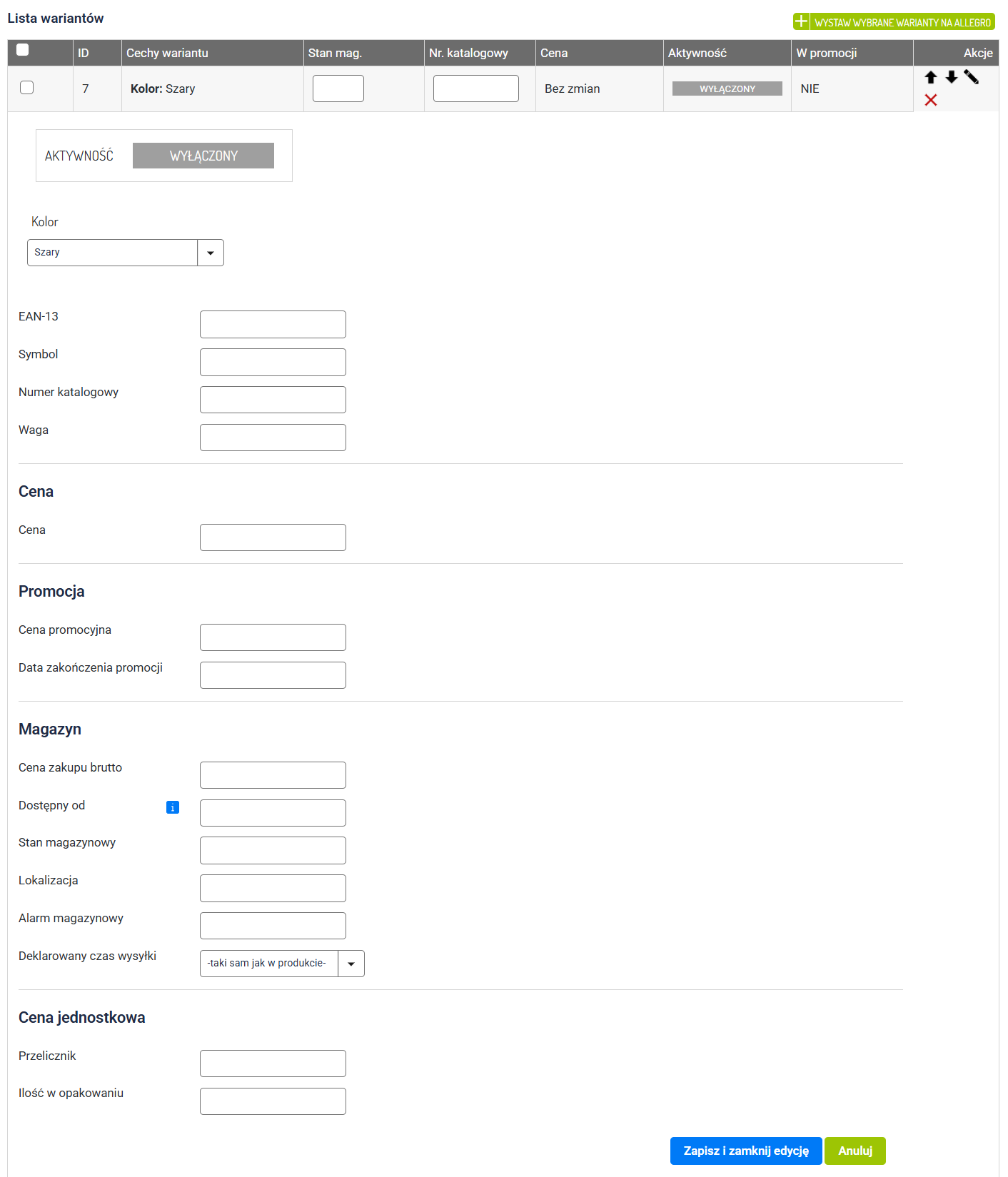Viewport: 1008px width, 1177px height.
Task: Click the pencil edit icon
Action: click(971, 77)
